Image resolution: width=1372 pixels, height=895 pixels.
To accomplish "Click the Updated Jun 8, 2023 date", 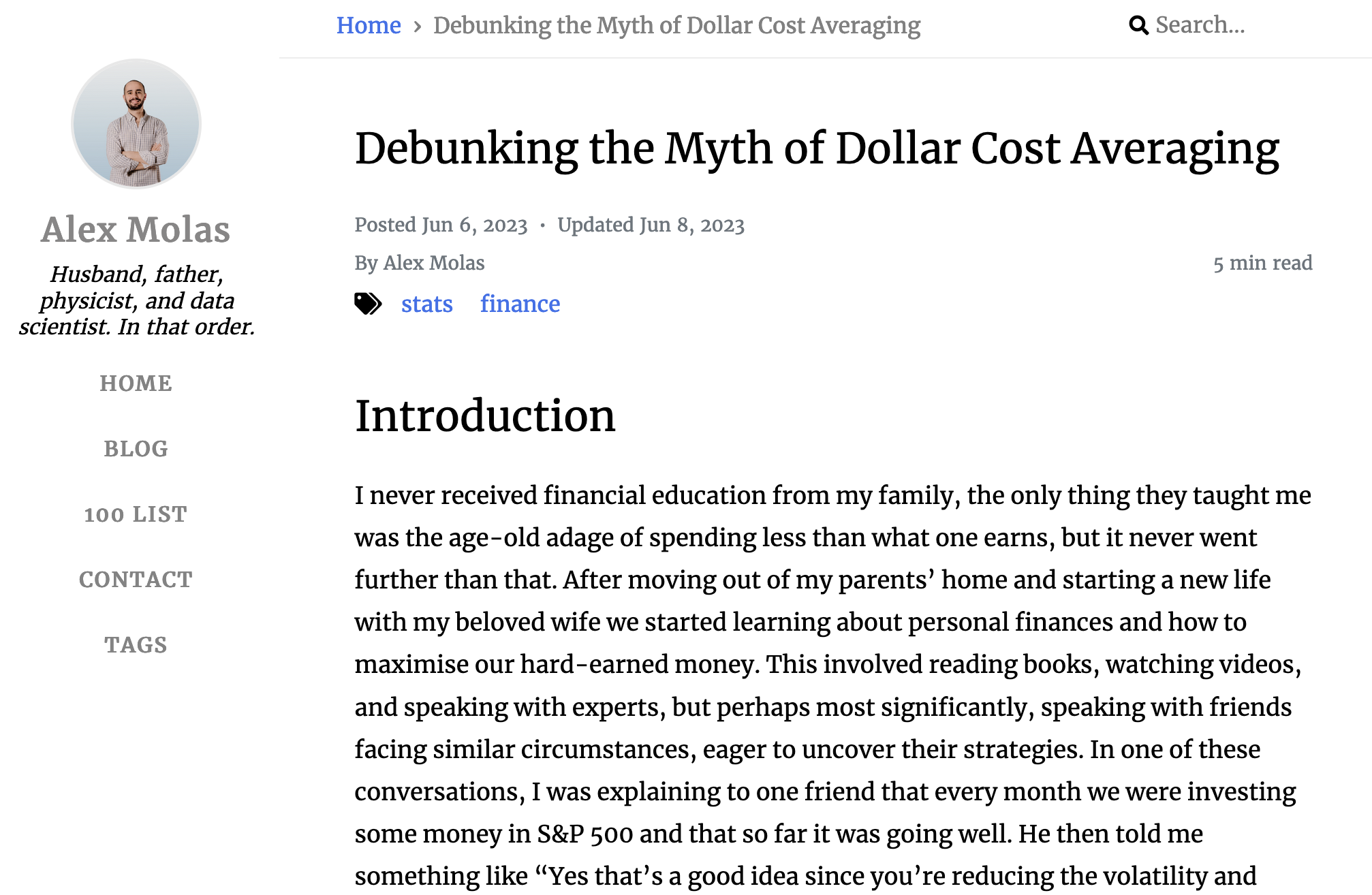I will point(651,225).
